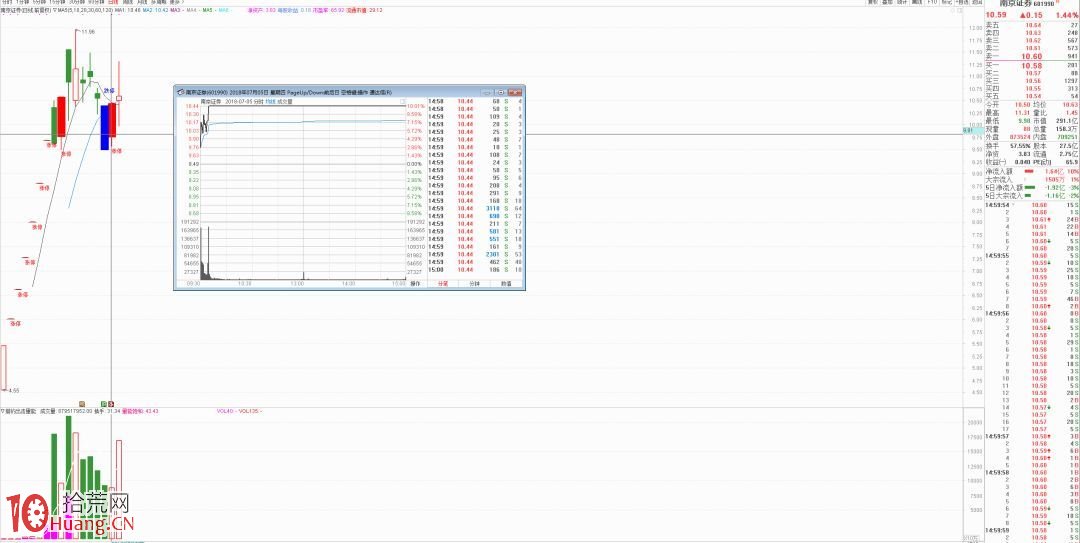Screen dimensions: 1080x543
Task: Click the 买一 10.58 order row
Action: click(1031, 65)
